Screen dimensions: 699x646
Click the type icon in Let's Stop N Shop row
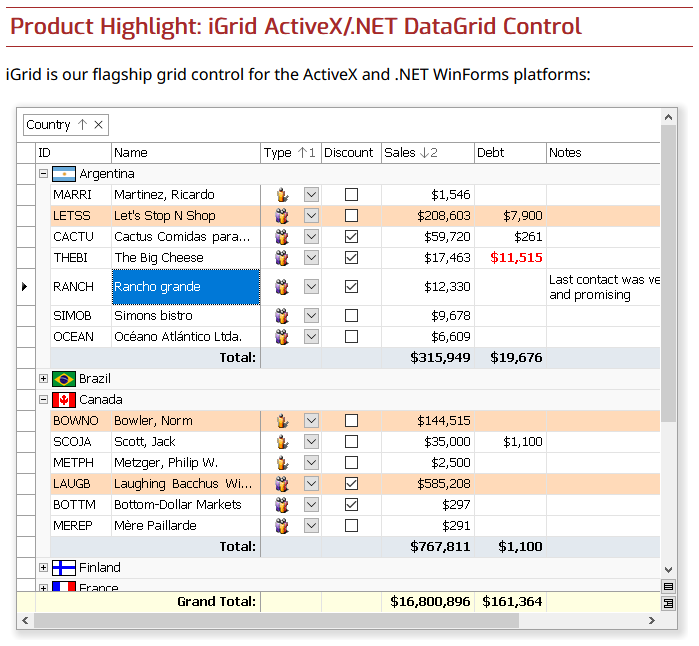[282, 216]
